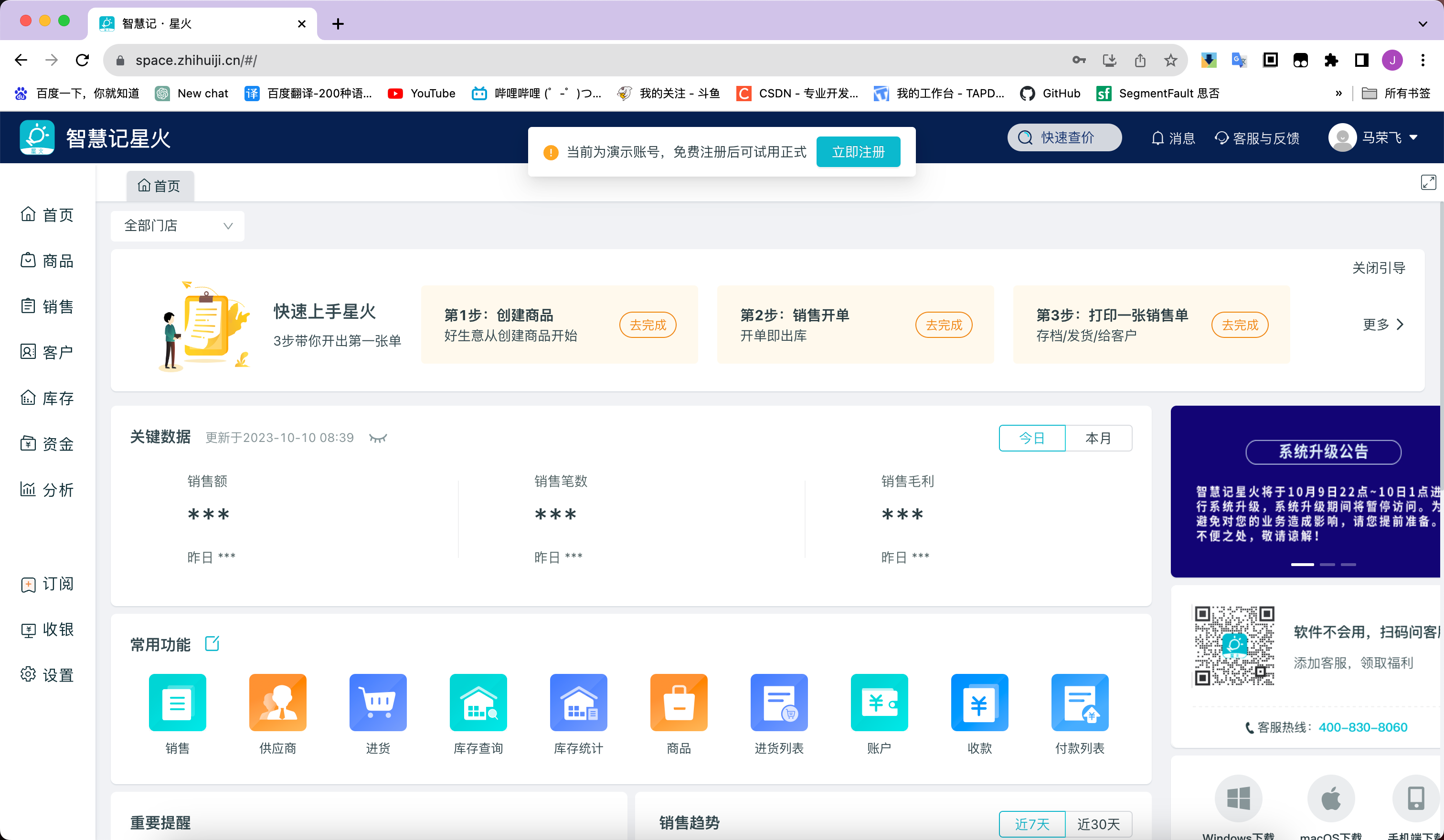Open the 库存统计 shortcut icon

tap(578, 702)
